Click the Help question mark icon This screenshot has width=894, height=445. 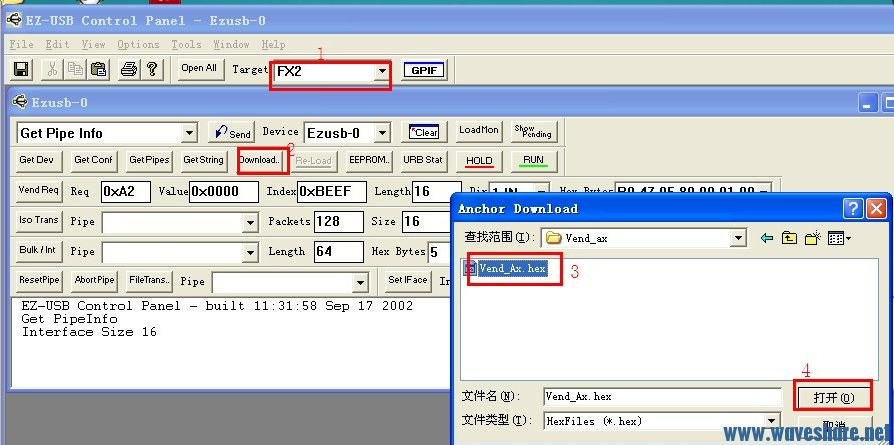click(x=152, y=70)
